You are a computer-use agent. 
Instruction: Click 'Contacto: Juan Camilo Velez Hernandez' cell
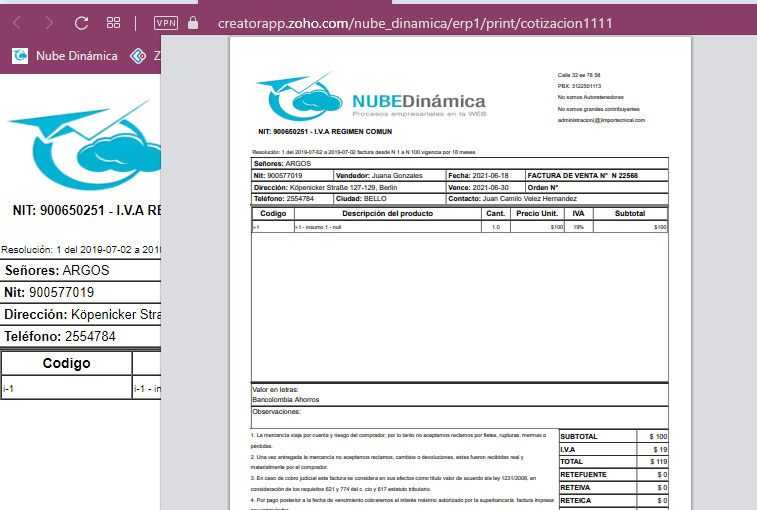click(557, 198)
